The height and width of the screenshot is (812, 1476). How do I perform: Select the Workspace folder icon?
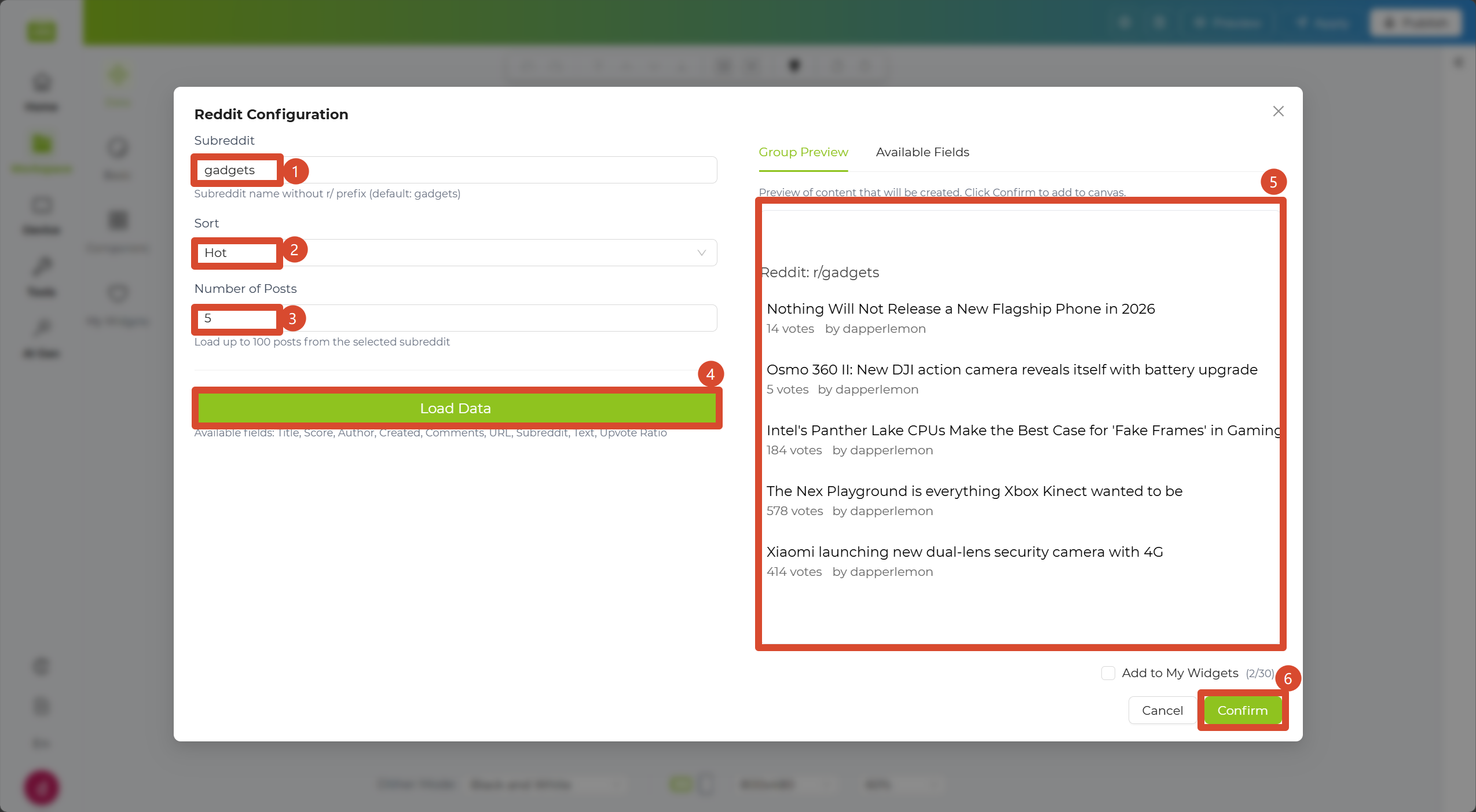pos(42,144)
